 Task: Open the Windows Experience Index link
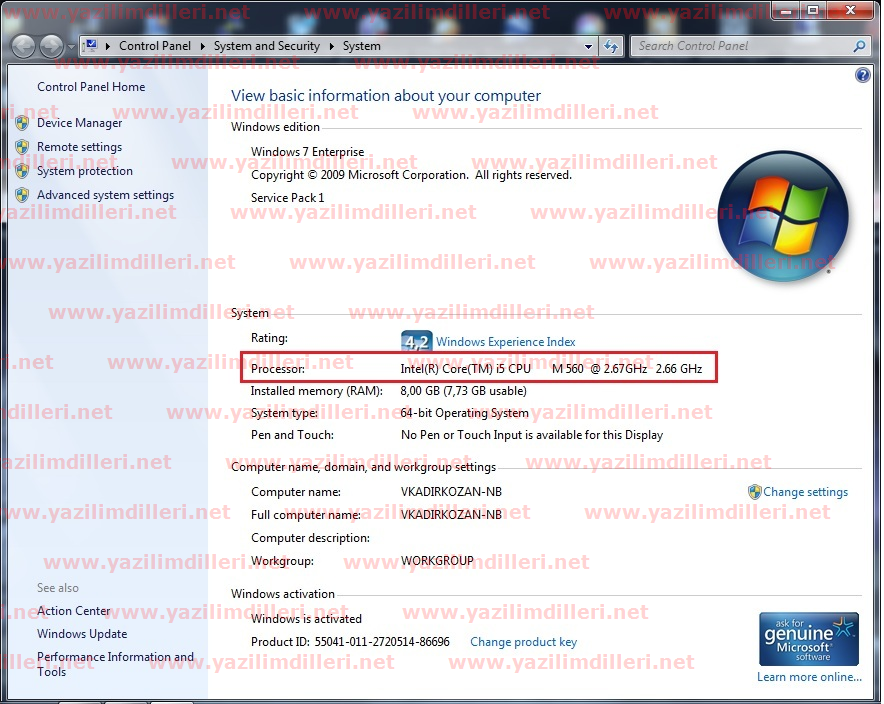pyautogui.click(x=505, y=342)
